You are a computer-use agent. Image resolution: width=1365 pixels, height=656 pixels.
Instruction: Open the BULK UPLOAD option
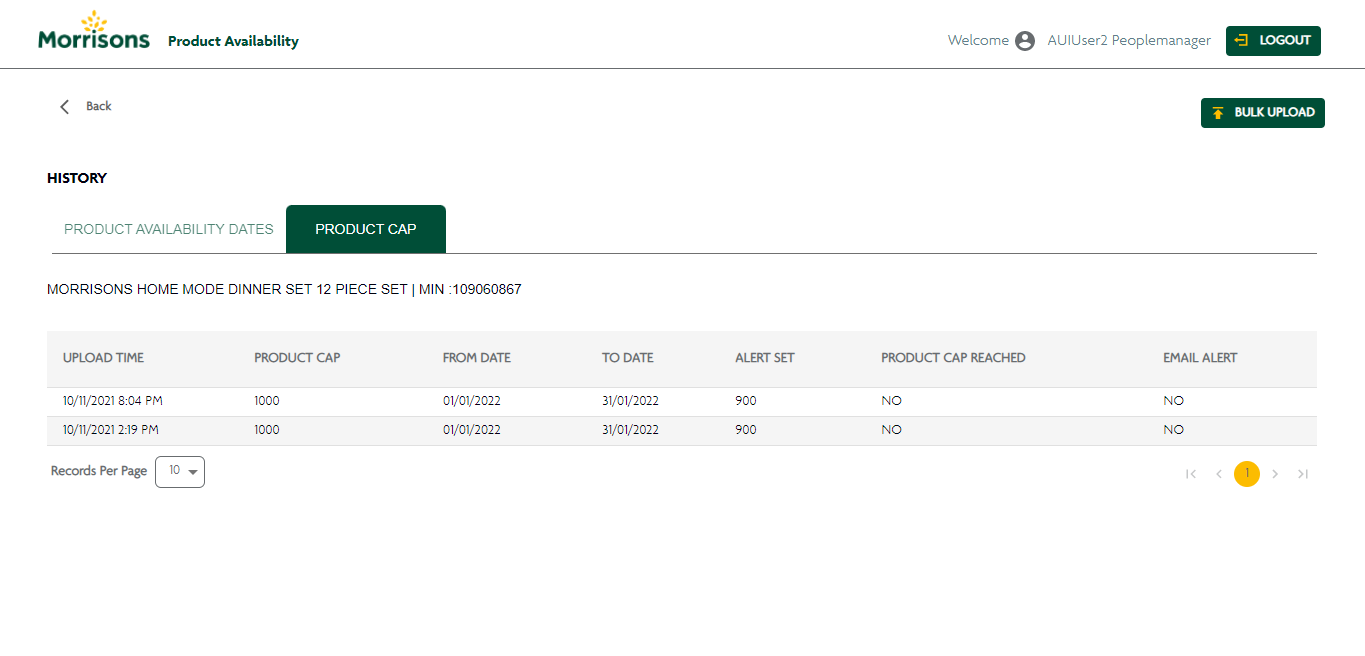point(1263,113)
